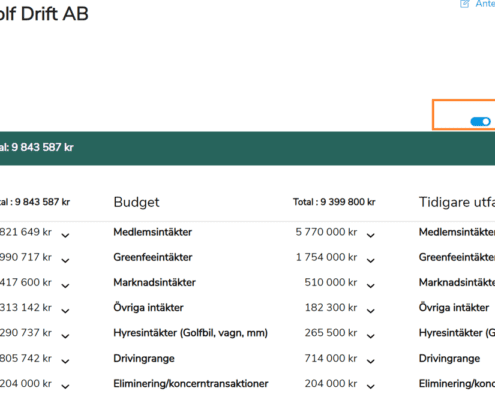Viewport: 495px width, 400px height.
Task: Expand the 417 600 kr row chevron
Action: coord(65,286)
